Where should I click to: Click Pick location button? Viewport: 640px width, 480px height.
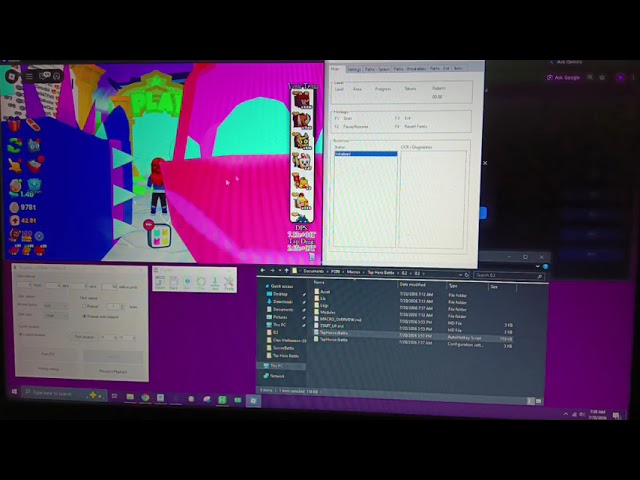tap(84, 337)
